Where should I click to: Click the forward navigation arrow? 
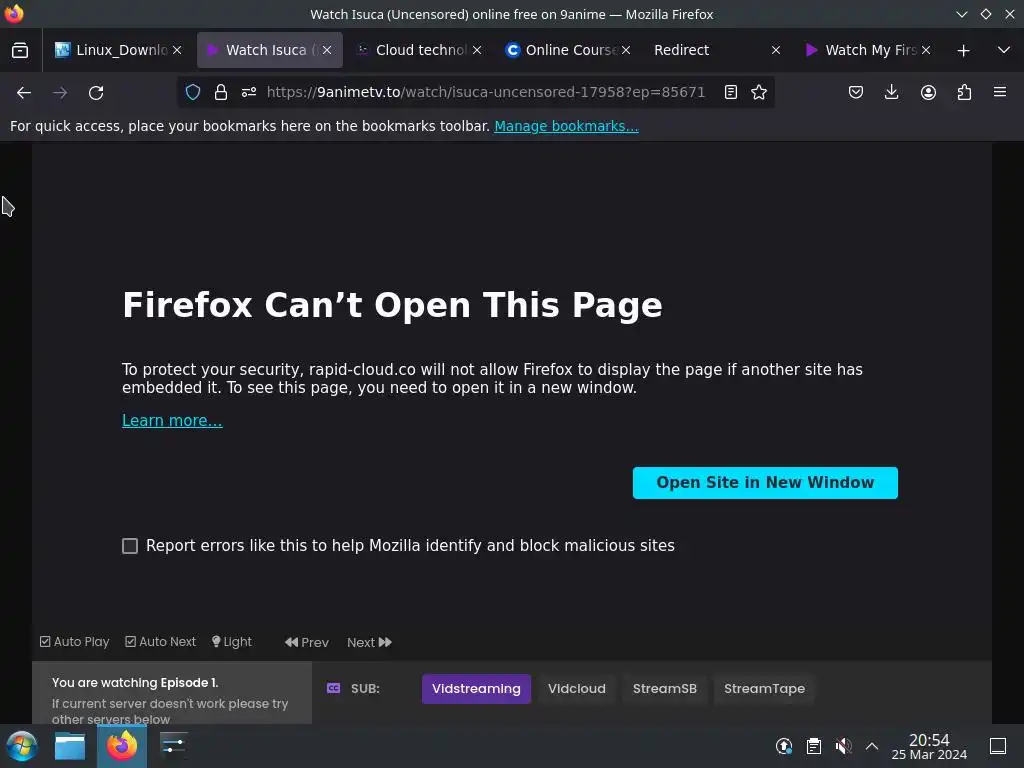(60, 93)
